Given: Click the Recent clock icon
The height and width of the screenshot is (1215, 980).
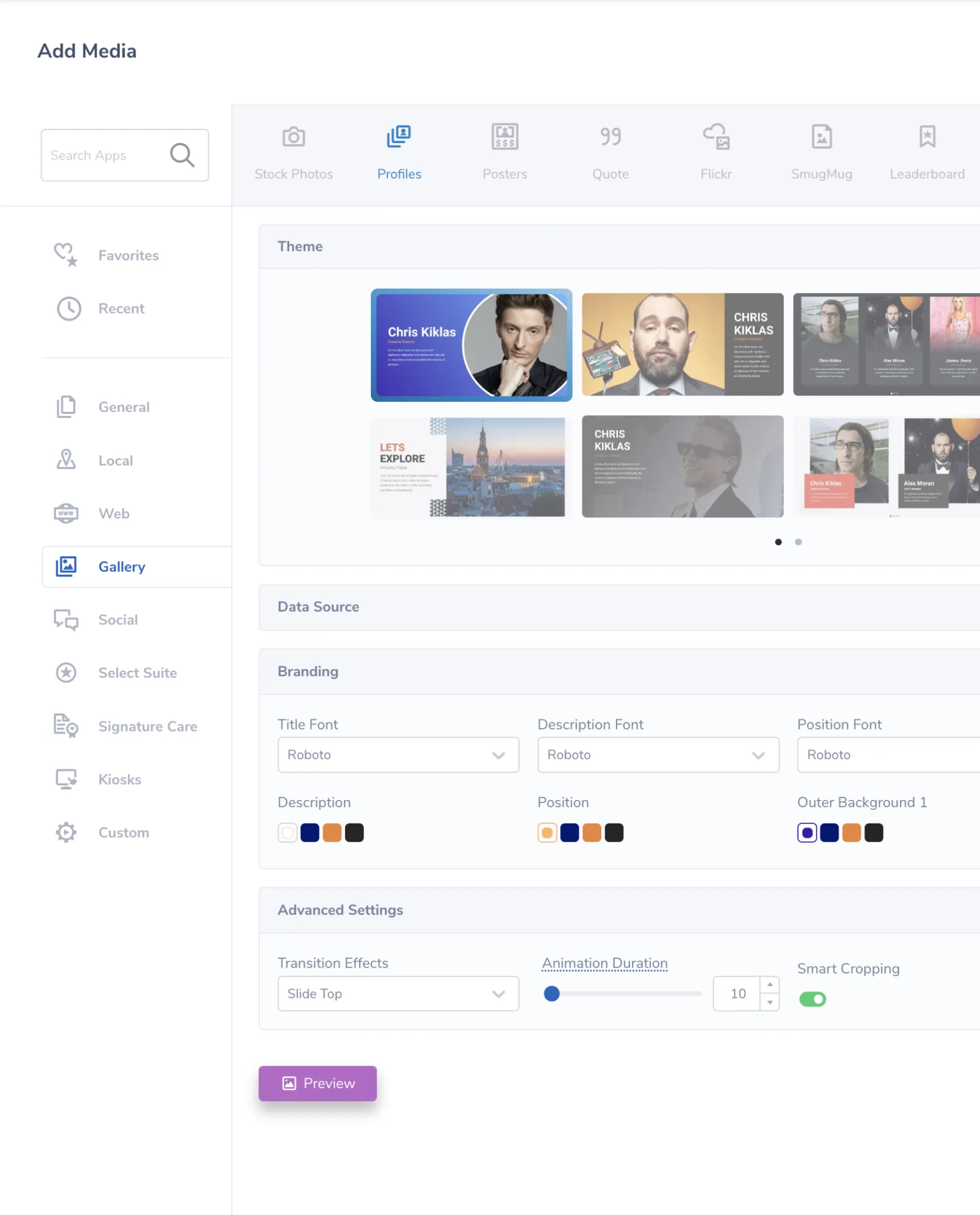Looking at the screenshot, I should coord(69,308).
